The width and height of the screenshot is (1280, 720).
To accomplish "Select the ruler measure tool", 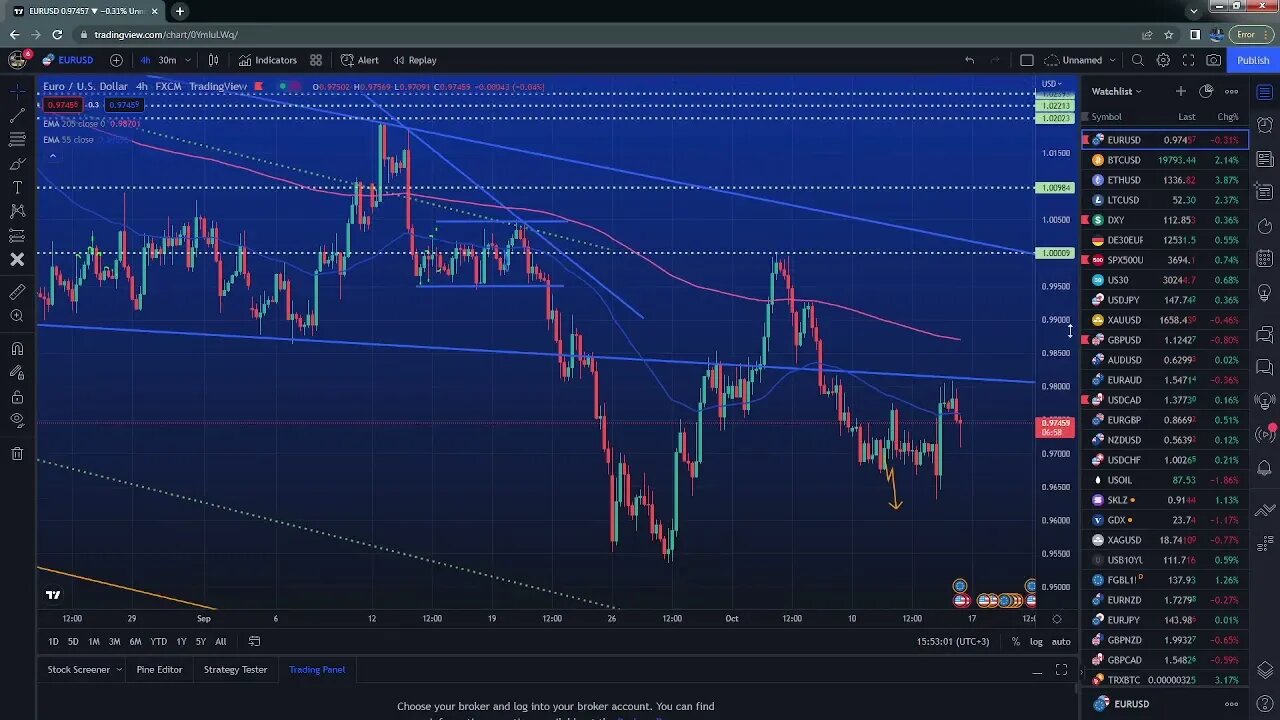I will 17,292.
